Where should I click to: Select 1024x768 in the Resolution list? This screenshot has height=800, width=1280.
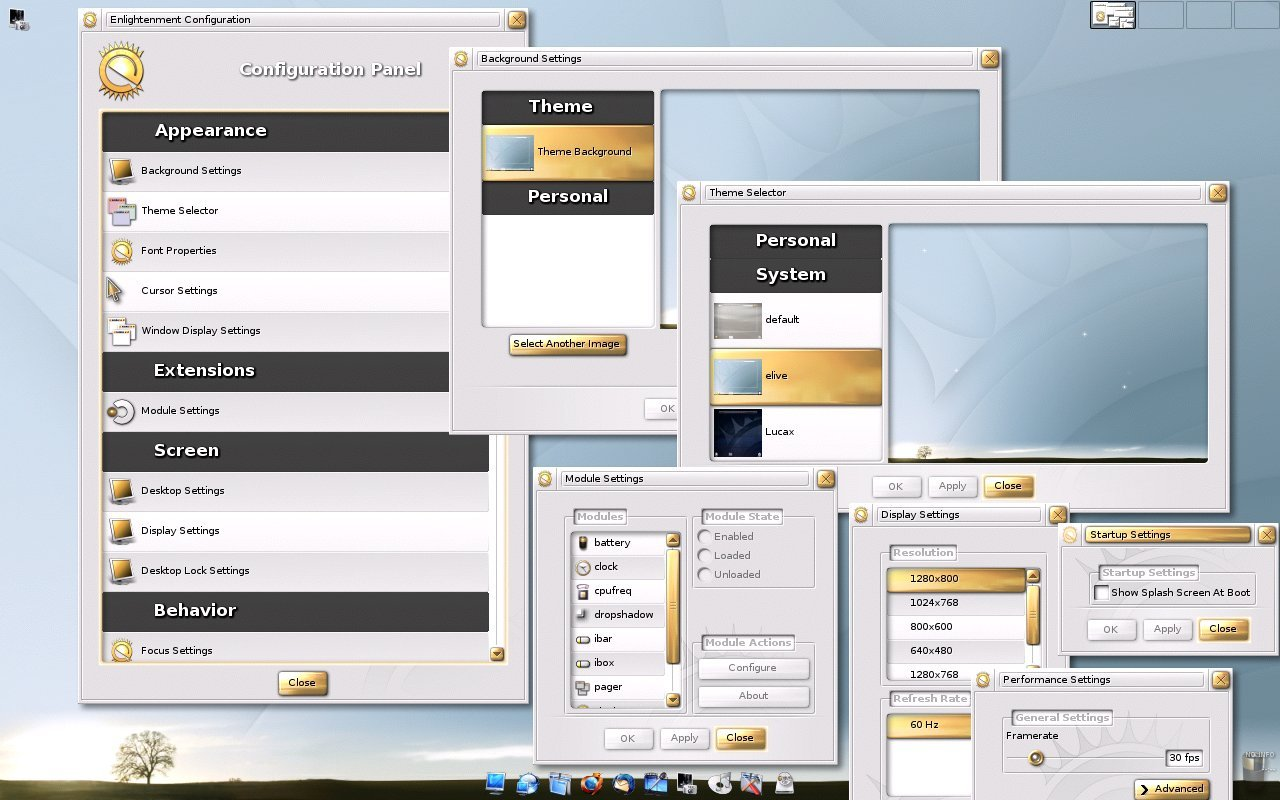(956, 603)
